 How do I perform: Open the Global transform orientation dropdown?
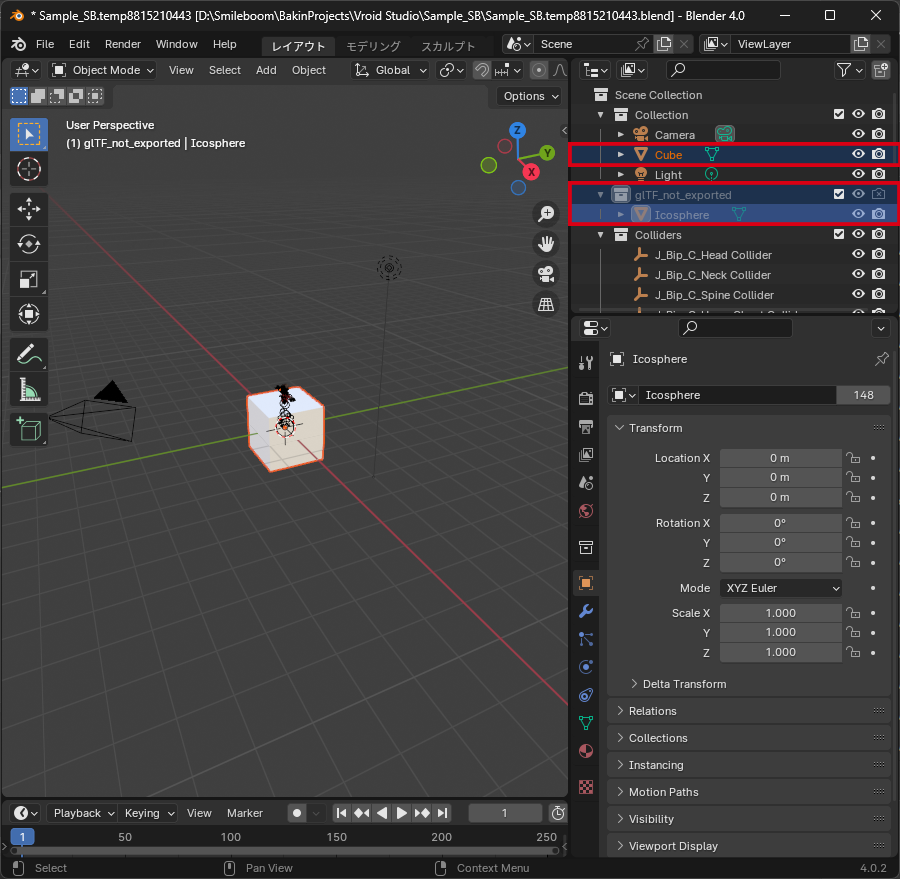click(390, 70)
